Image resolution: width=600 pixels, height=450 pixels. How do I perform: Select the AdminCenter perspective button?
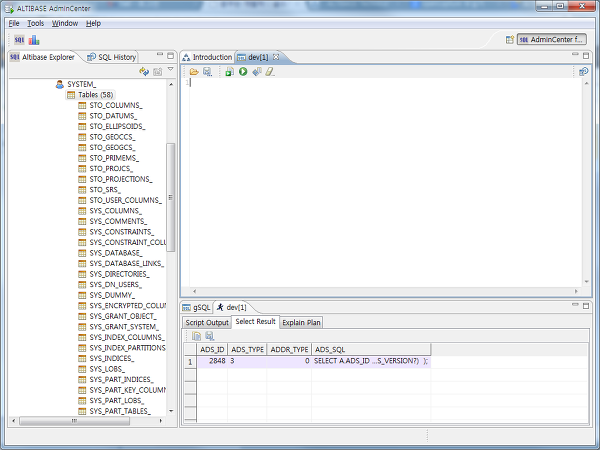pos(551,39)
